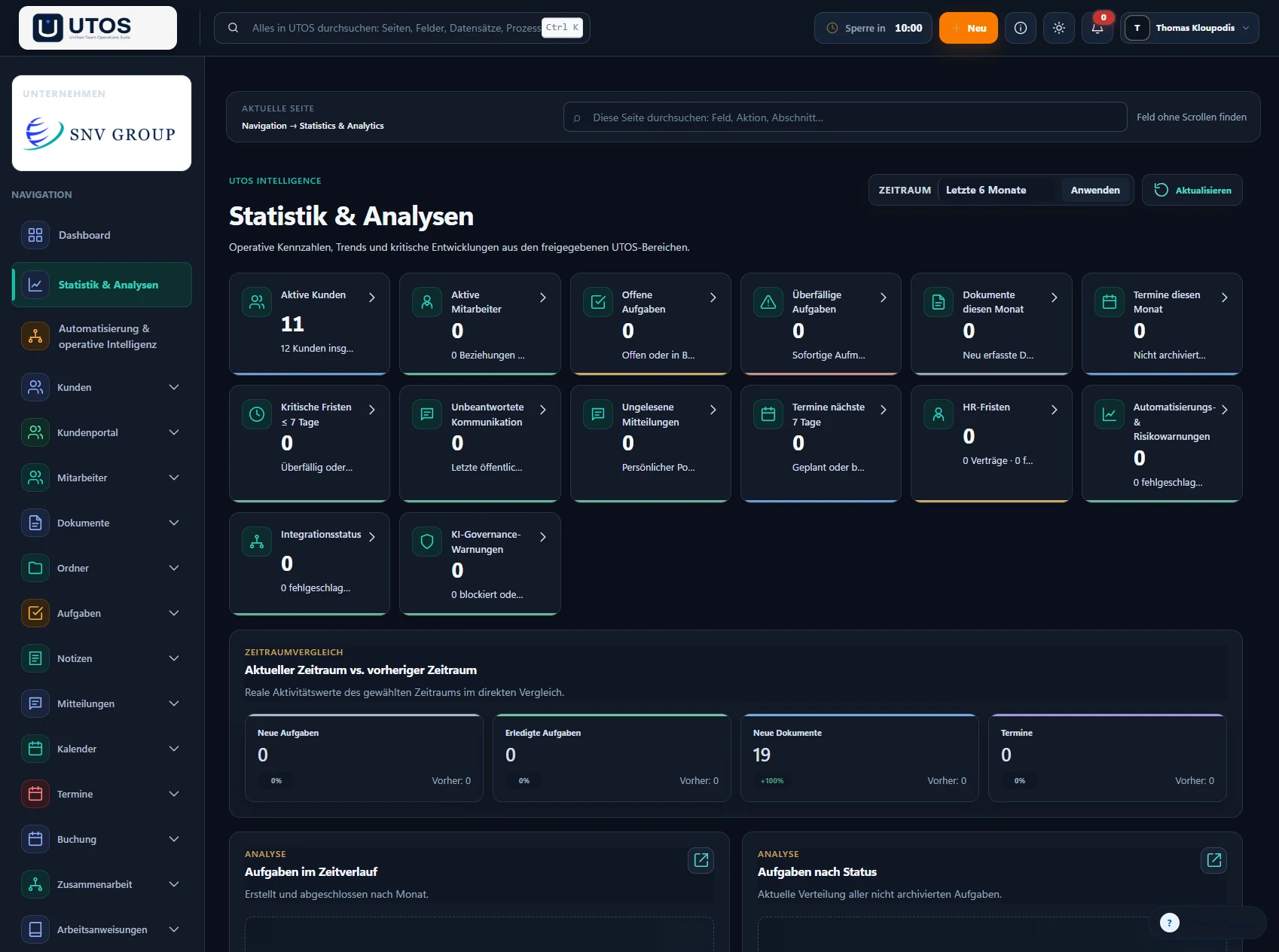Expand the Kalender menu chevron
The width and height of the screenshot is (1279, 952).
click(174, 749)
